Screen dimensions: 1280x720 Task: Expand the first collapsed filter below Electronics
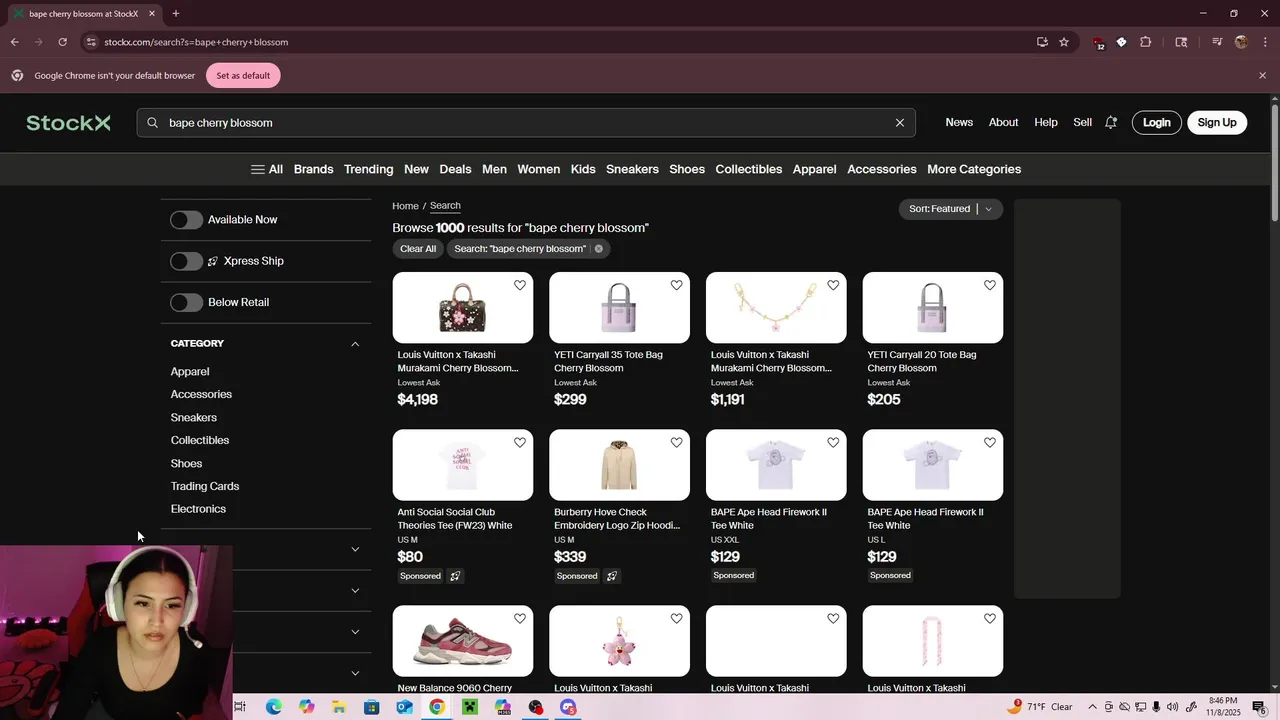tap(355, 549)
